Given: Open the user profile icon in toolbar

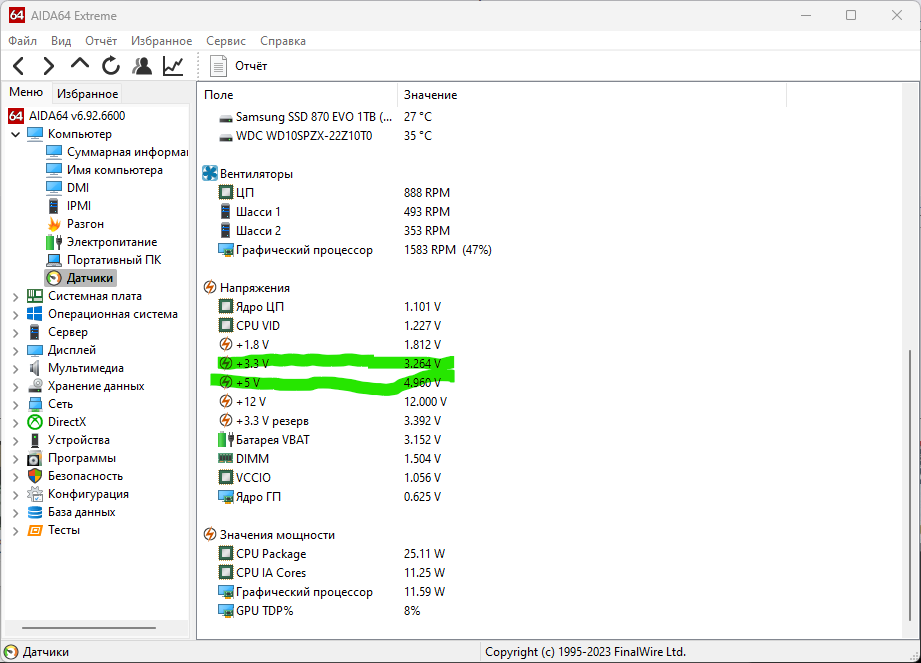Looking at the screenshot, I should tap(142, 66).
